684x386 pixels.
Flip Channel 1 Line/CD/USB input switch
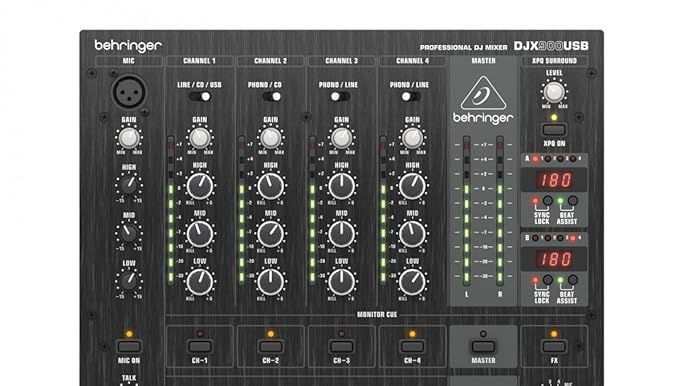click(200, 97)
